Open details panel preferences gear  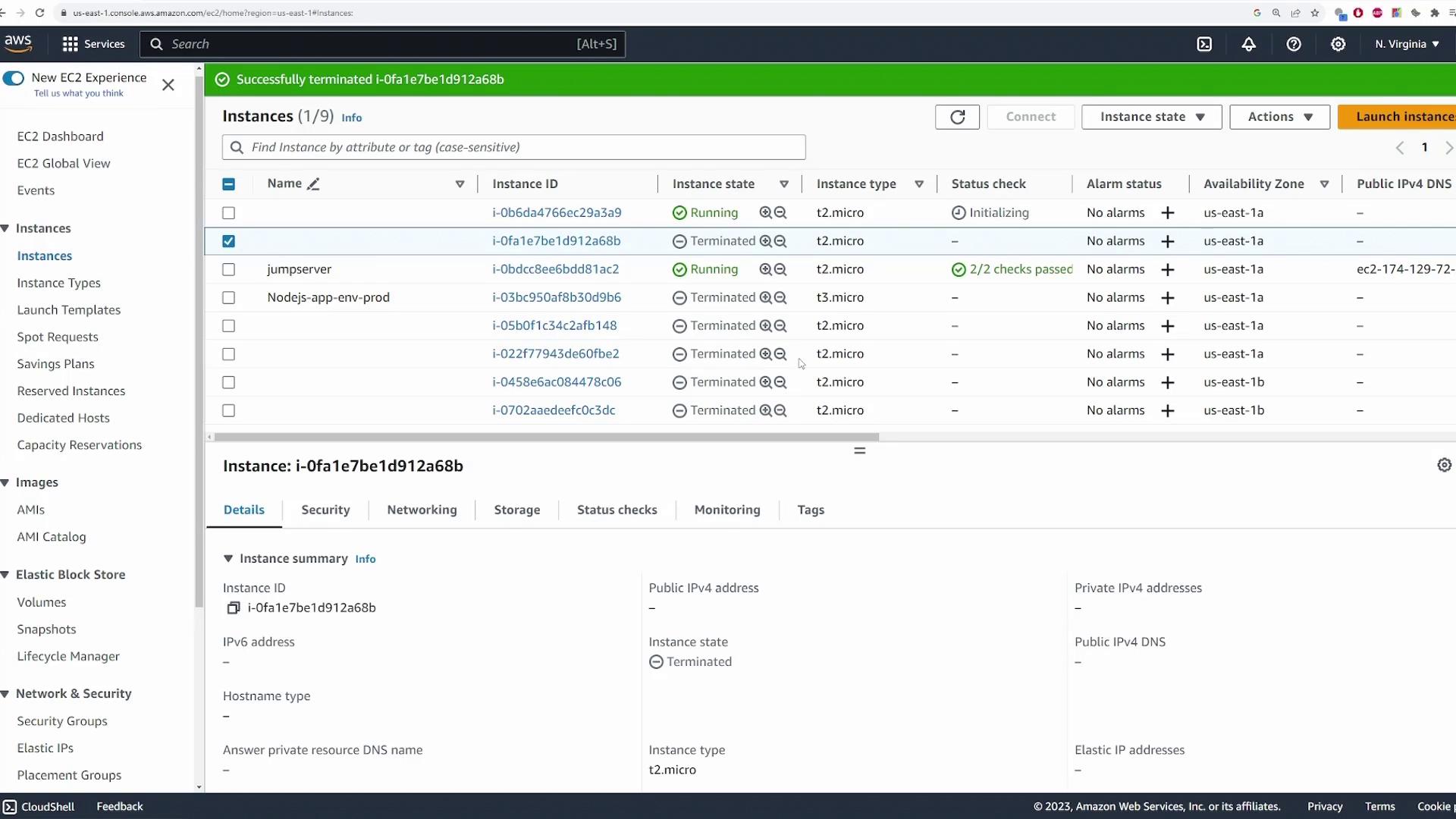point(1444,465)
